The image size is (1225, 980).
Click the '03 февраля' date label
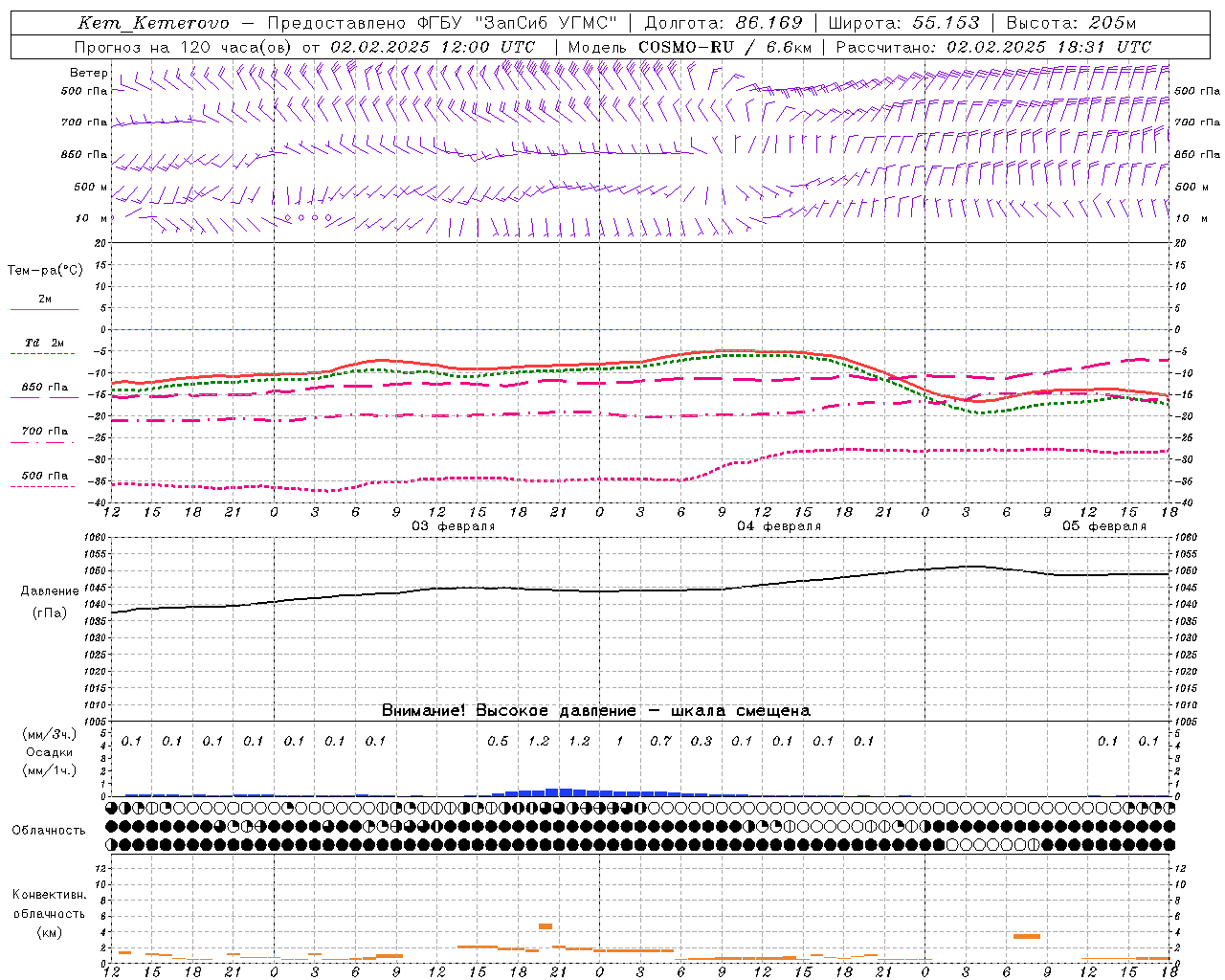(x=454, y=526)
